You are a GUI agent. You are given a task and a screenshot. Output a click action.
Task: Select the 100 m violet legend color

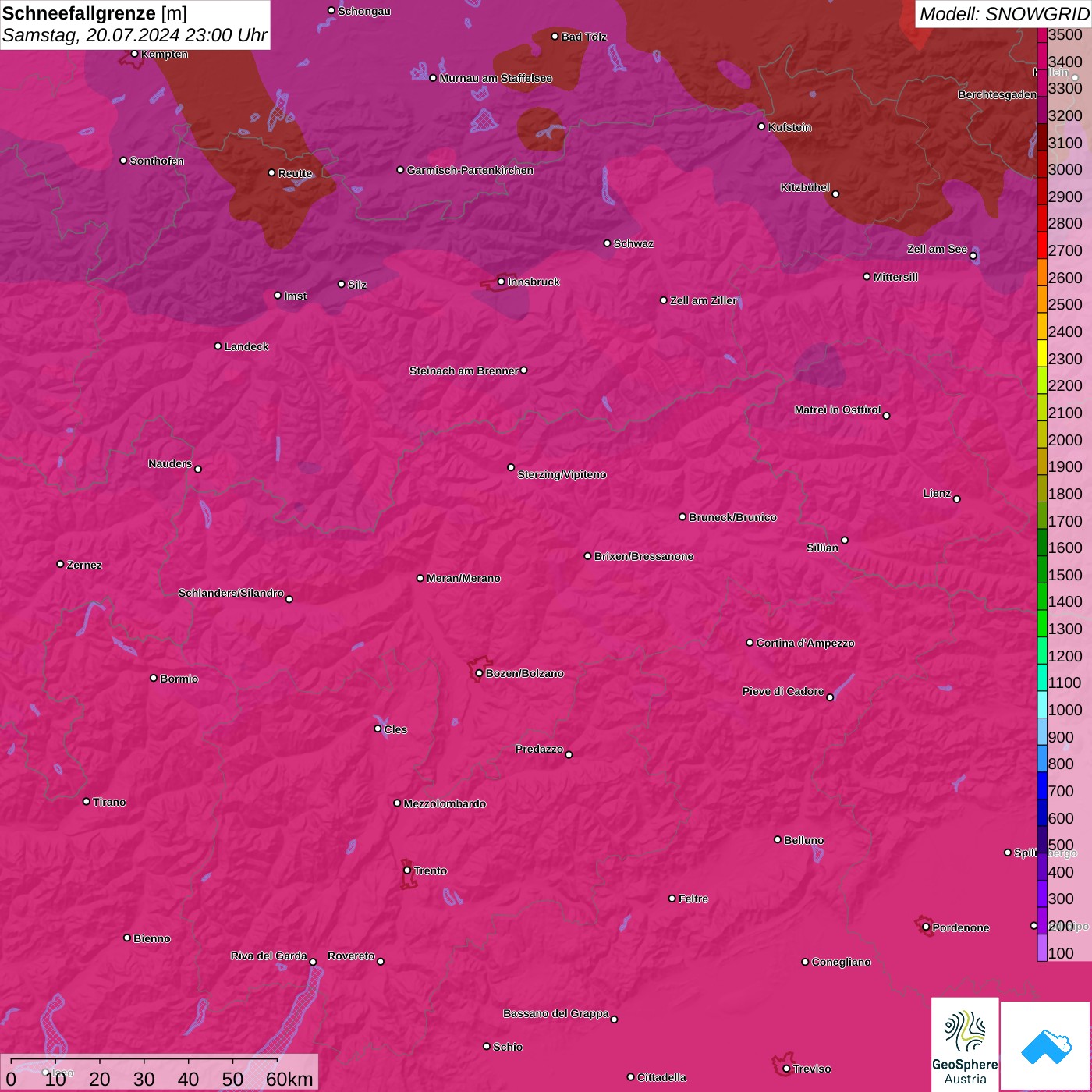(1041, 947)
